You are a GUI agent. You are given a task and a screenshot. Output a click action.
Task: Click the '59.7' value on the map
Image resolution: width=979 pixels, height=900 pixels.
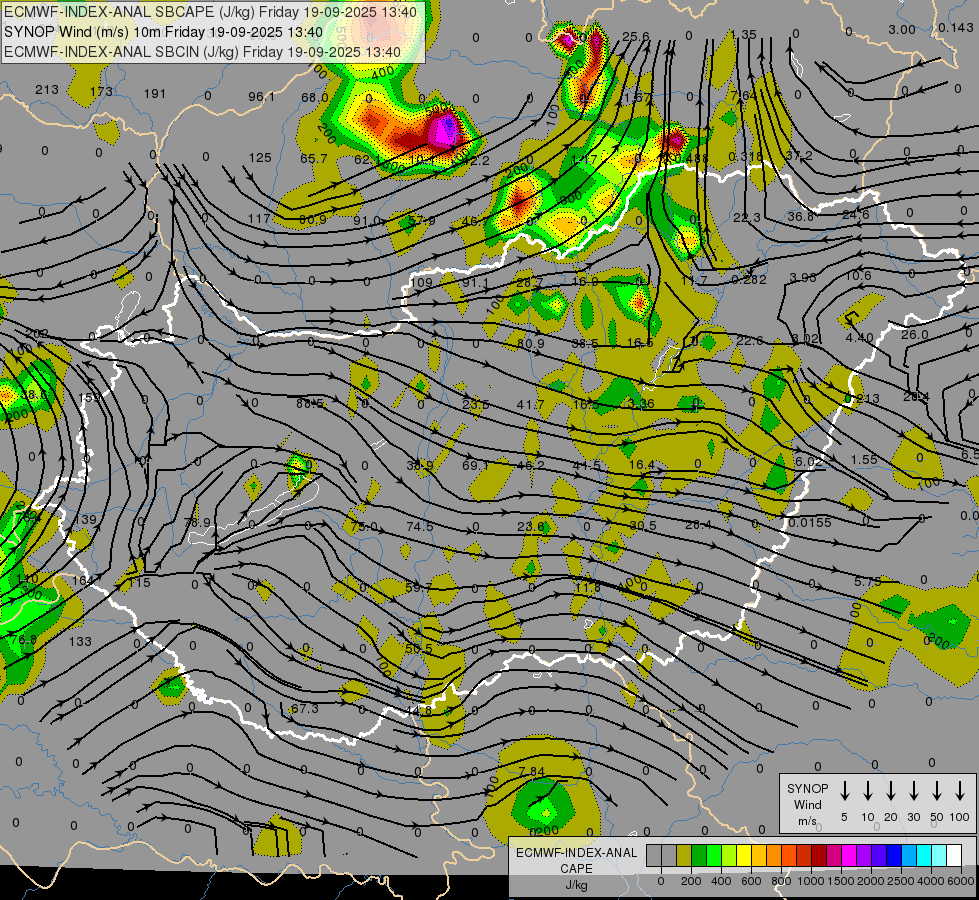pos(418,588)
